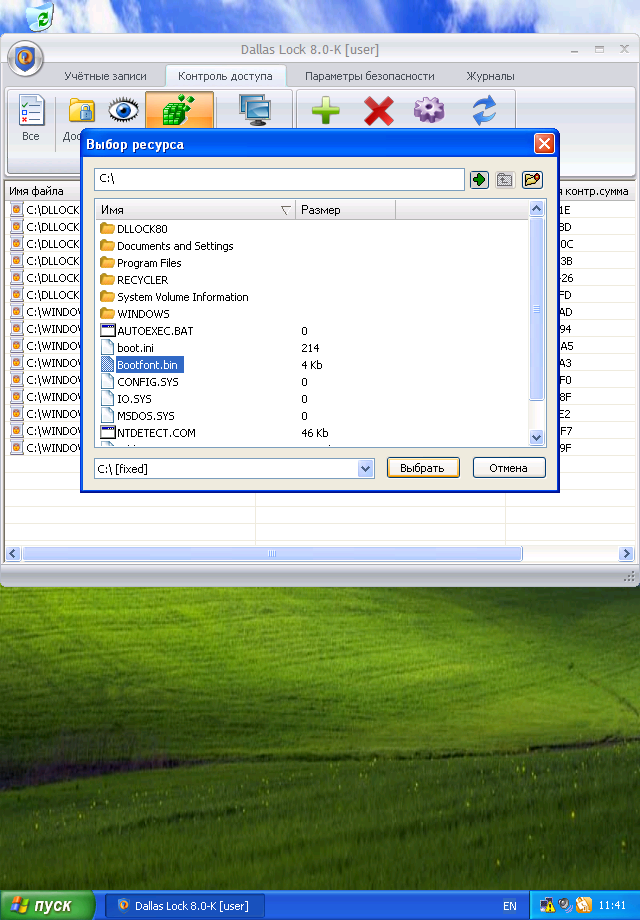This screenshot has height=920, width=640.
Task: Select the Bootfont.bin file
Action: coord(141,365)
